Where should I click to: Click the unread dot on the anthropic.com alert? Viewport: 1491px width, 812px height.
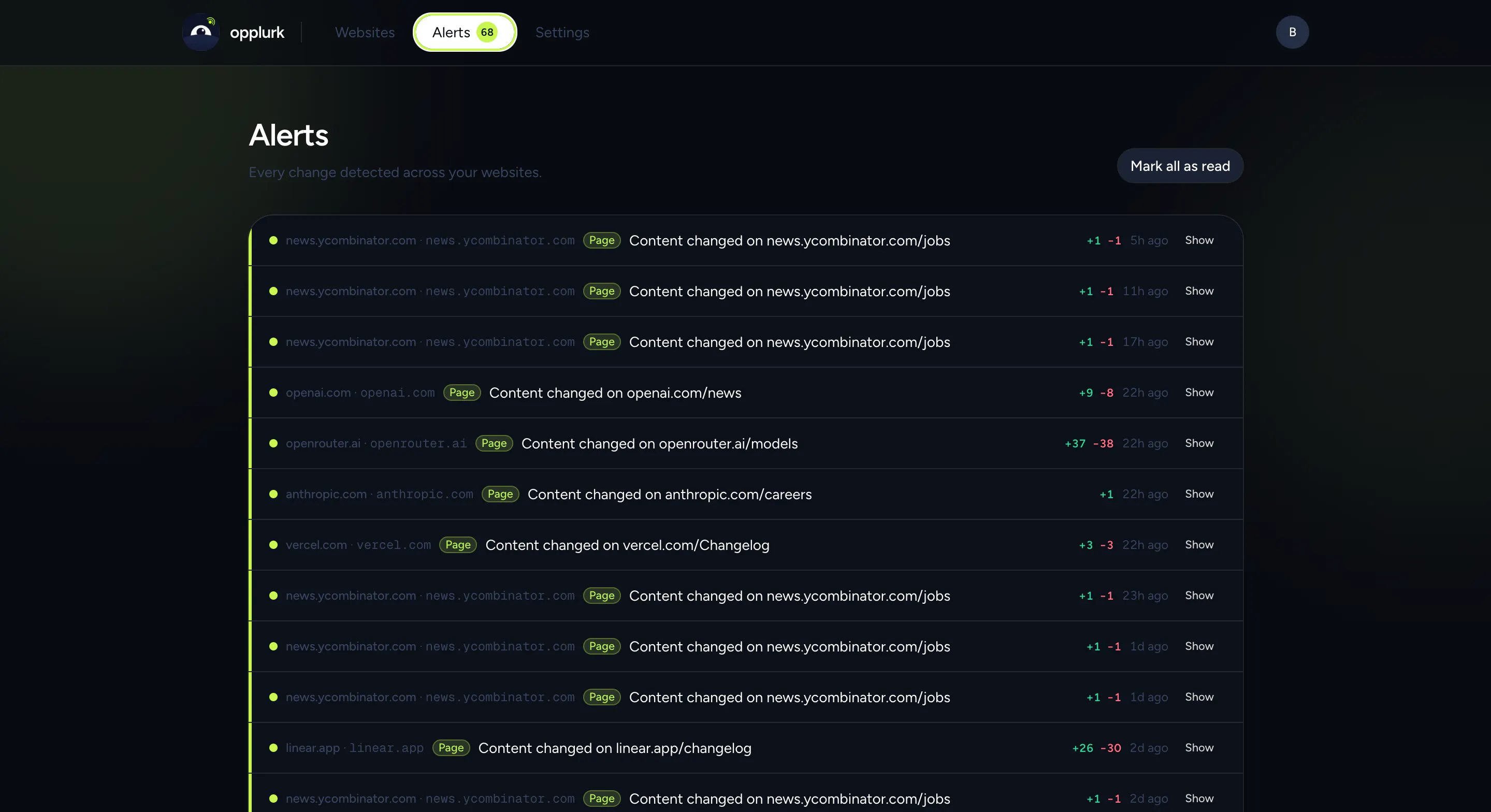pos(273,494)
